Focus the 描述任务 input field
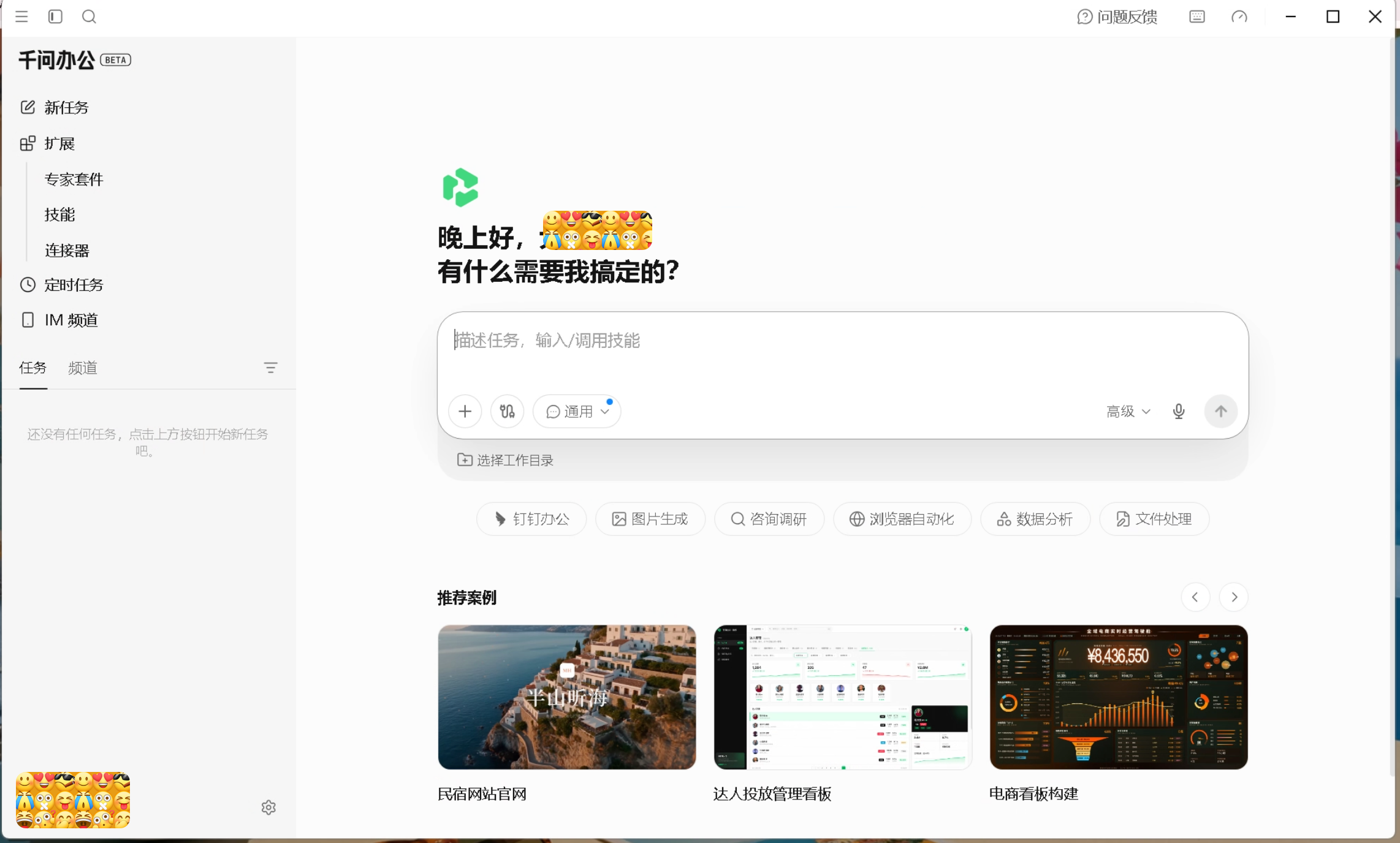This screenshot has height=843, width=1400. (x=842, y=340)
